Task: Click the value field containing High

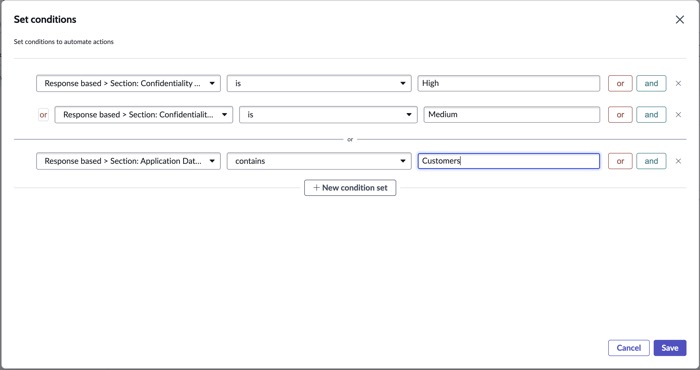Action: pyautogui.click(x=508, y=83)
